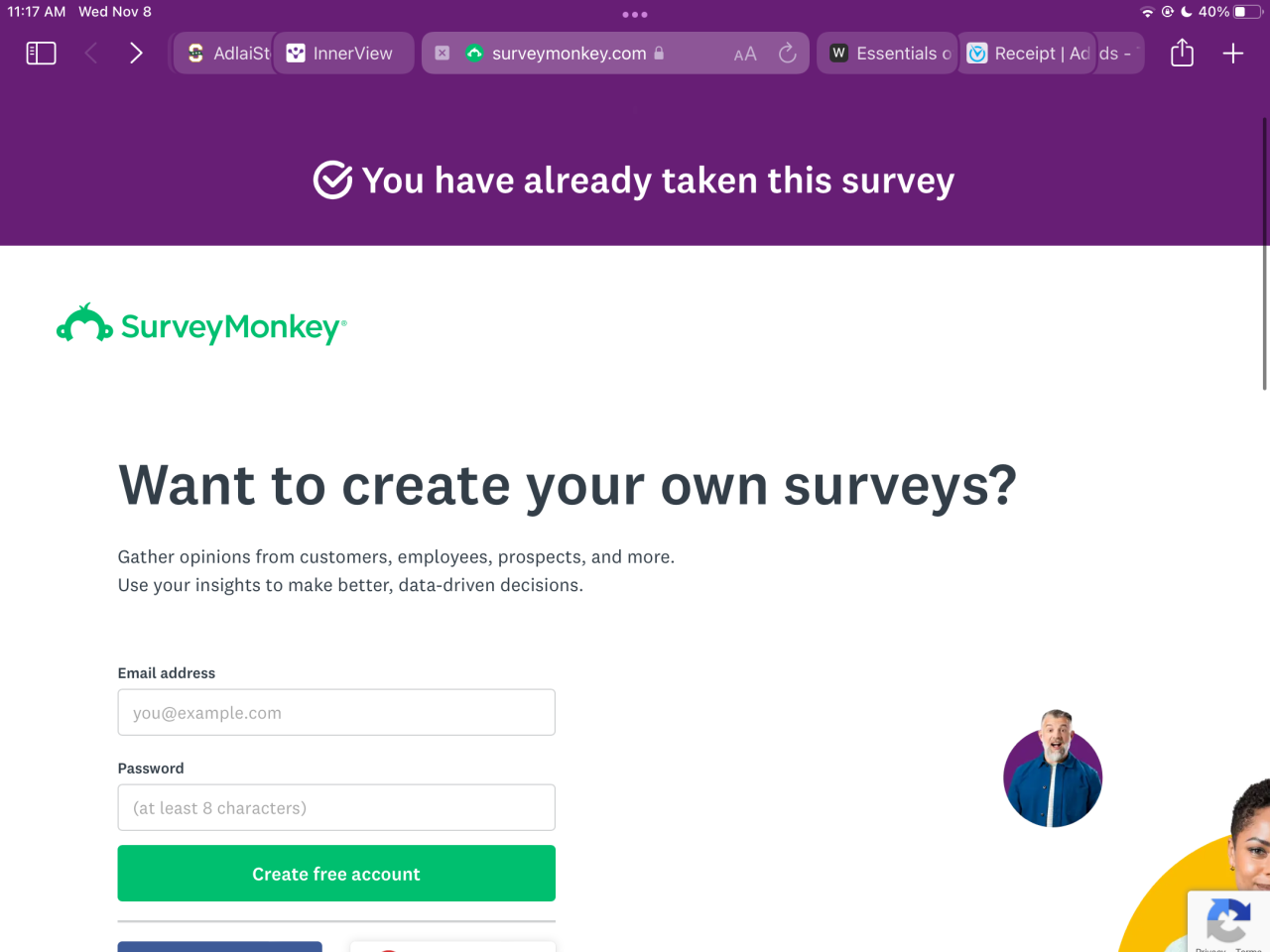Switch to the Essentials tab
Viewport: 1270px width, 952px height.
890,54
